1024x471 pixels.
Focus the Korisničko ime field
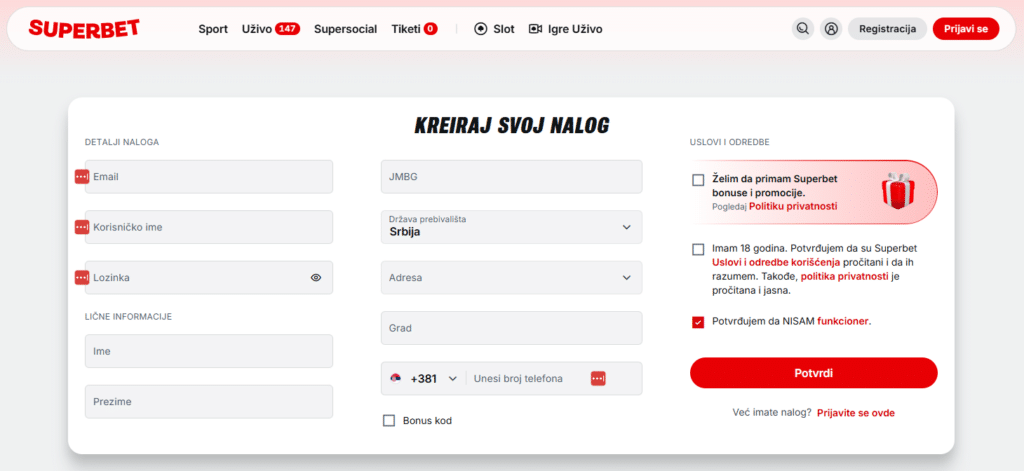(x=209, y=227)
